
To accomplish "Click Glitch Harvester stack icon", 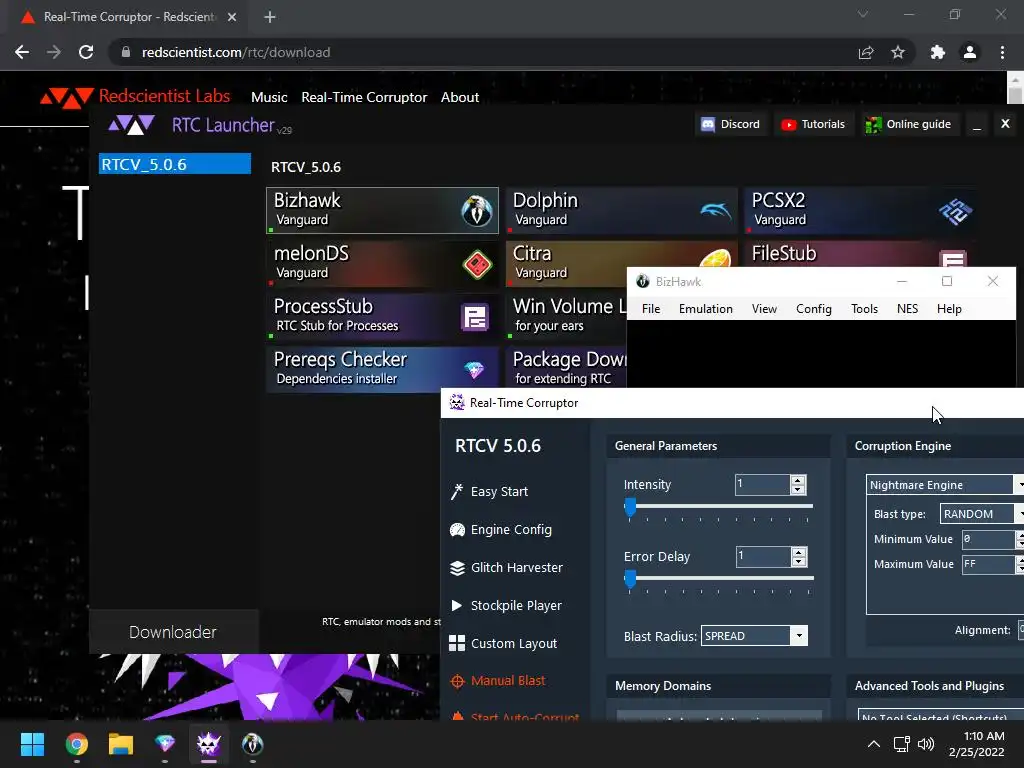I will (457, 568).
